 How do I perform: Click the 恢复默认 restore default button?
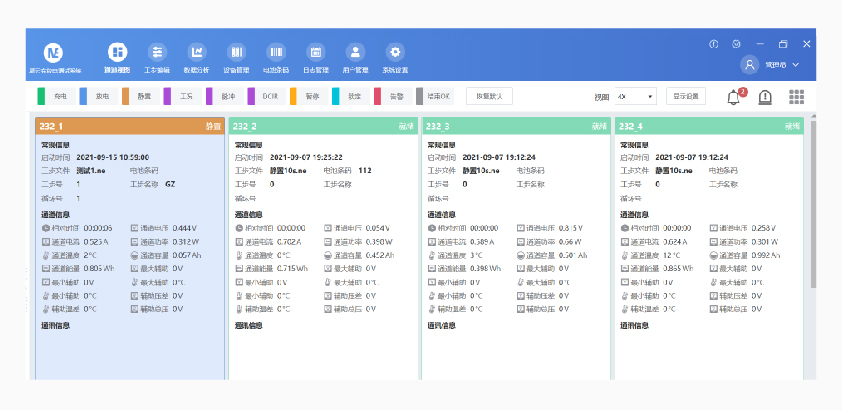click(x=489, y=97)
